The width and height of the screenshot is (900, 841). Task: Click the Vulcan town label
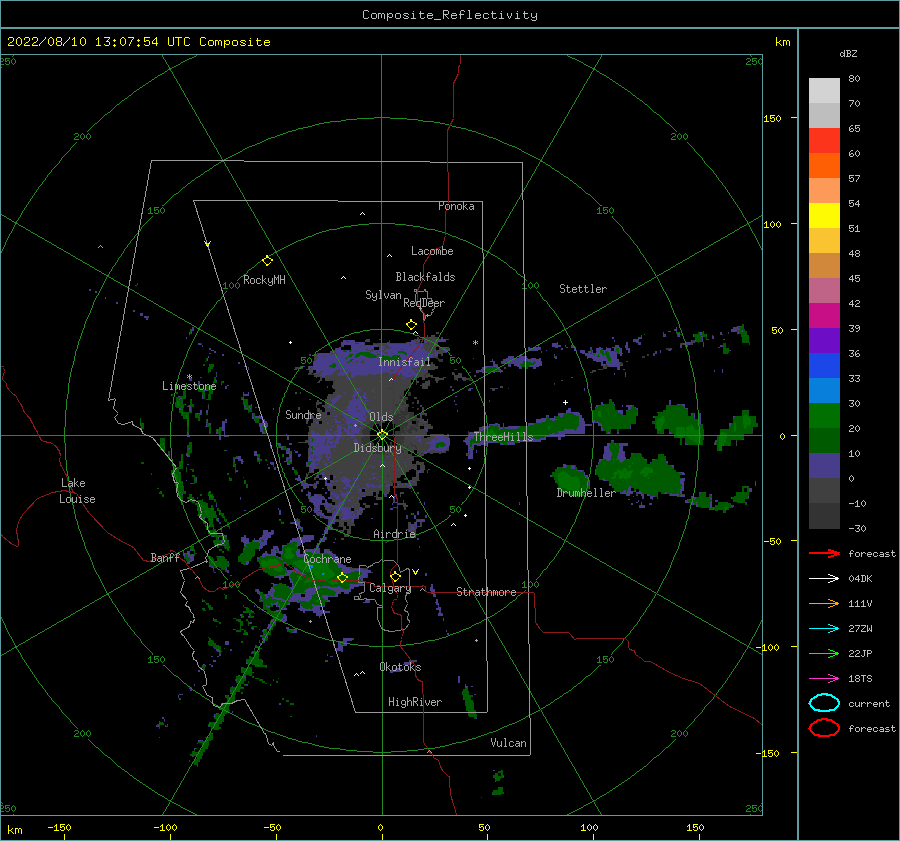(509, 743)
